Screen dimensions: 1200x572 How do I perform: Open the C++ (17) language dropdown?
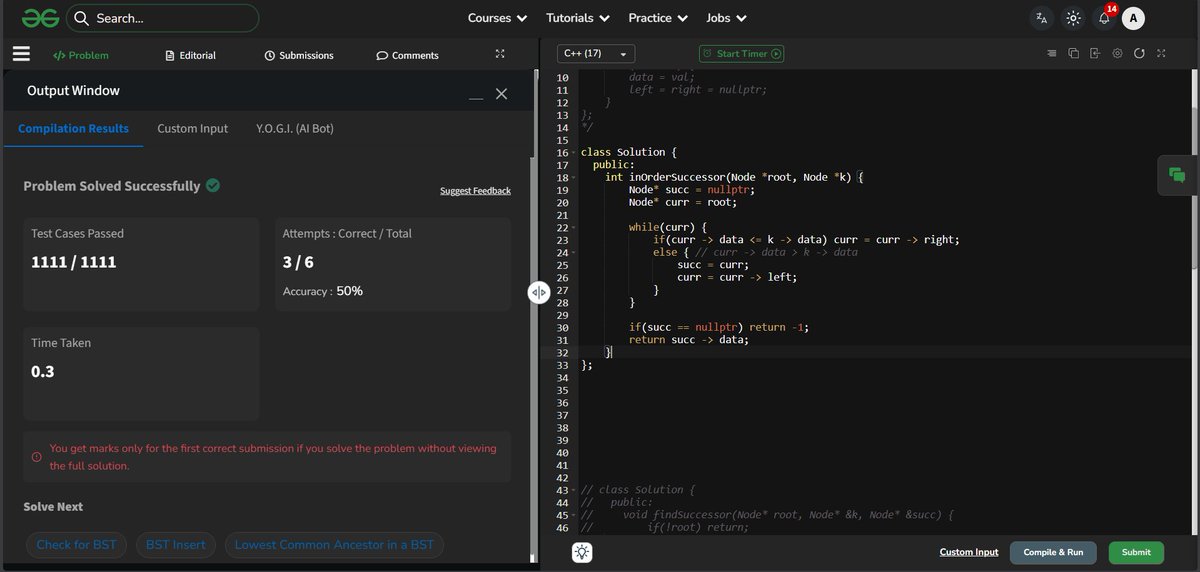(x=595, y=53)
